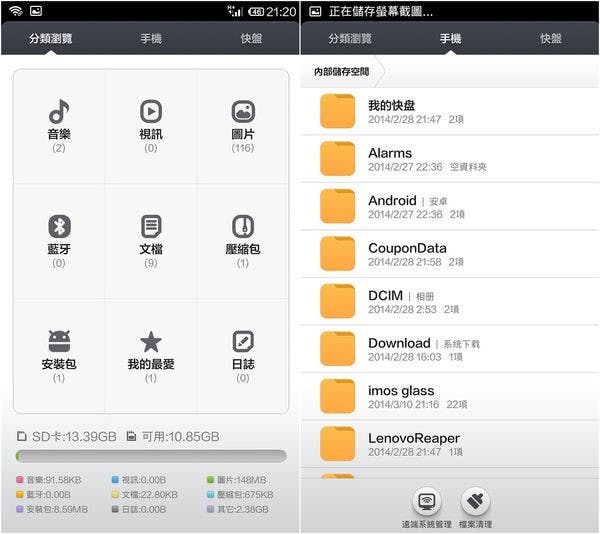Screen dimensions: 600x534
Task: Tap the Download 系统下载 alias label
Action: tap(461, 344)
